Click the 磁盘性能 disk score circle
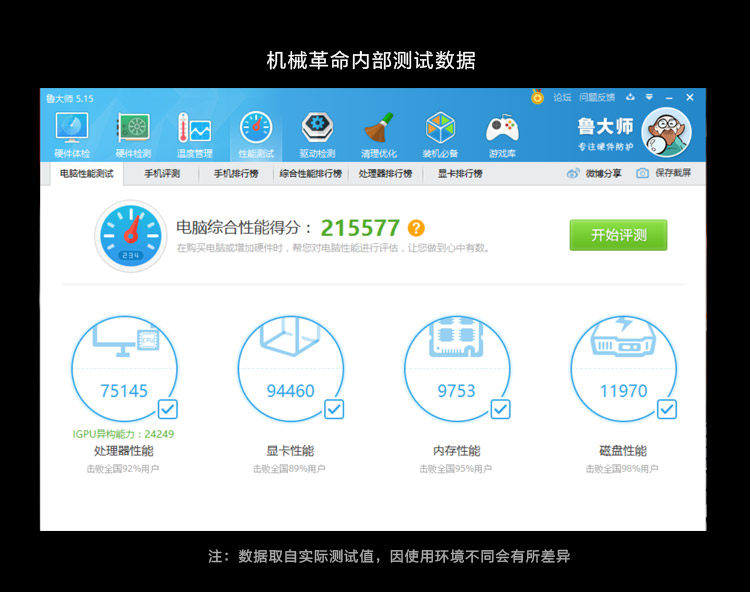This screenshot has width=750, height=592. [623, 369]
